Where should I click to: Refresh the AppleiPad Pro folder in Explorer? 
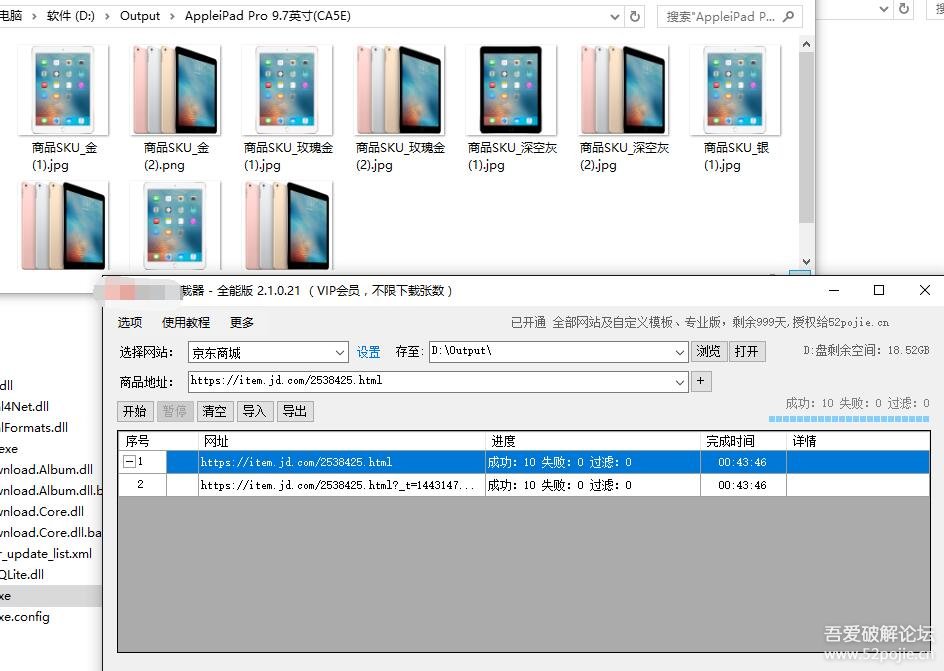(635, 16)
